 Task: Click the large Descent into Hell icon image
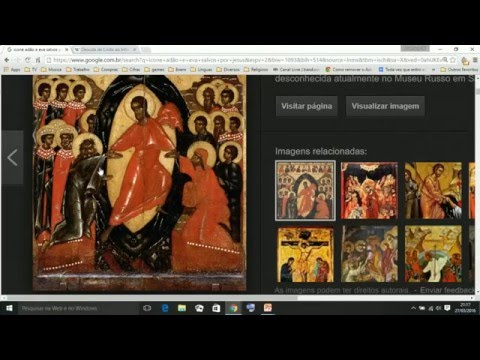click(139, 183)
